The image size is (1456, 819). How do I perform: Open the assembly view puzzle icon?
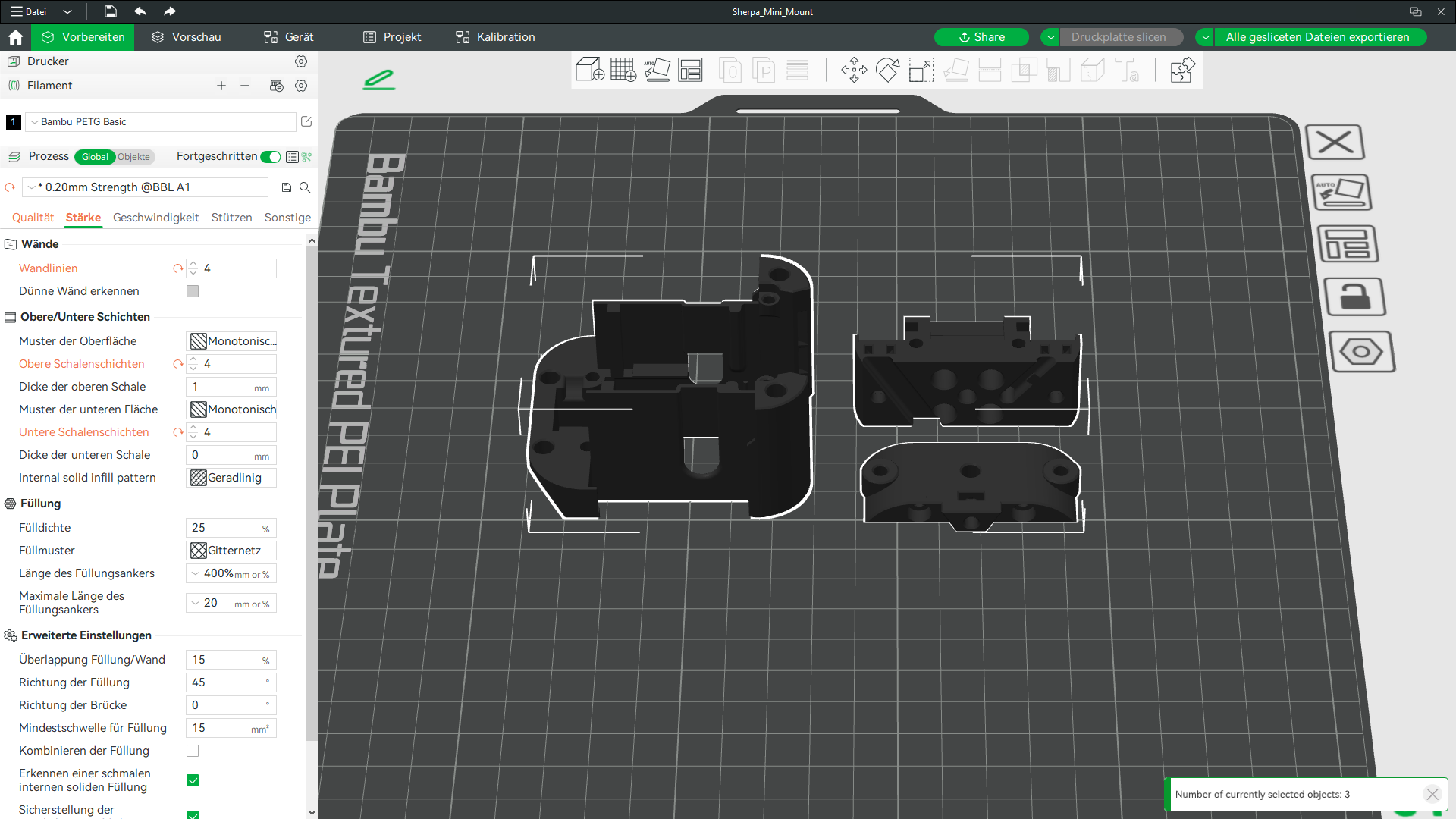pyautogui.click(x=1182, y=70)
